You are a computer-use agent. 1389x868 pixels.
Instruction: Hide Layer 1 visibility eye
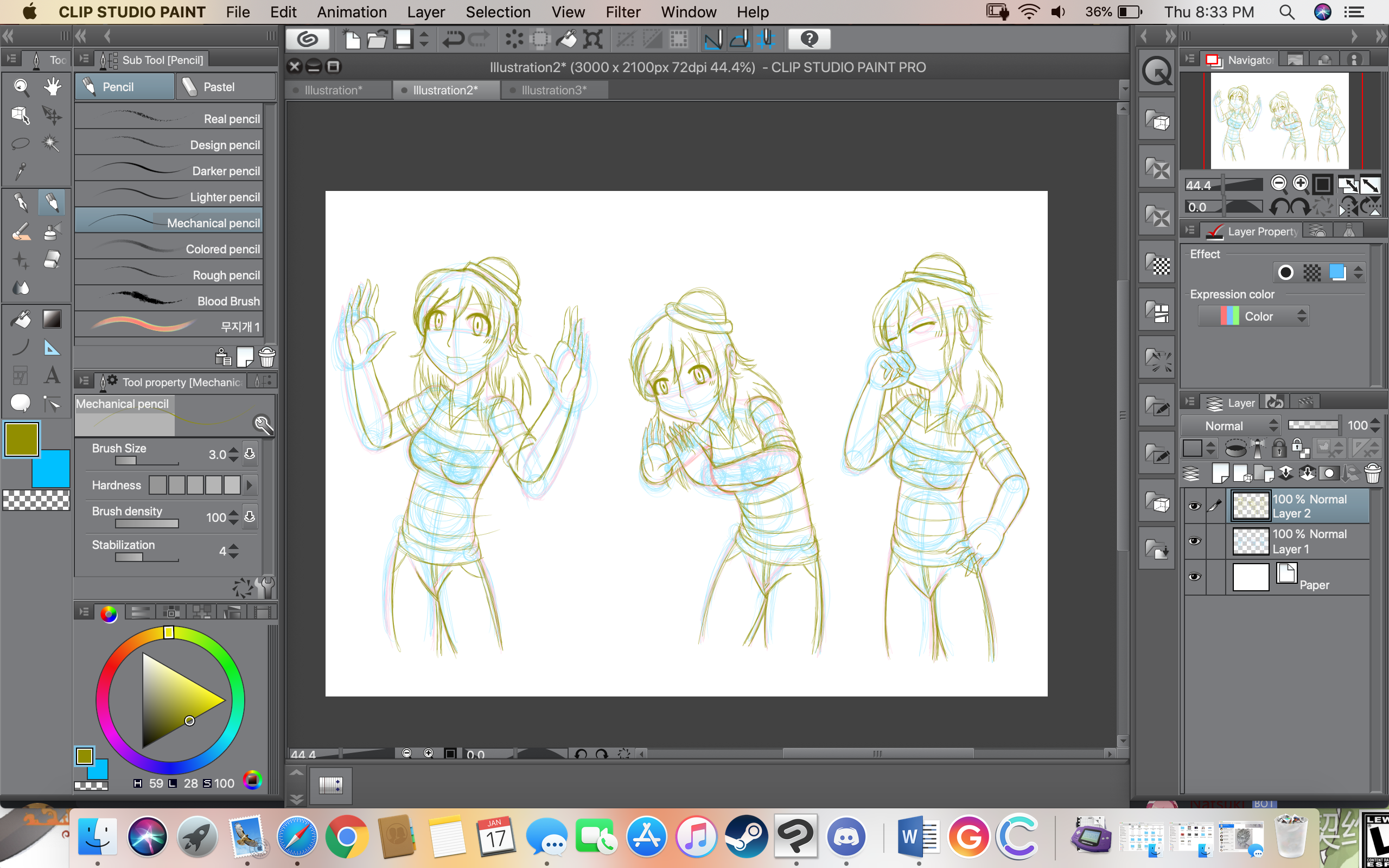click(x=1194, y=541)
